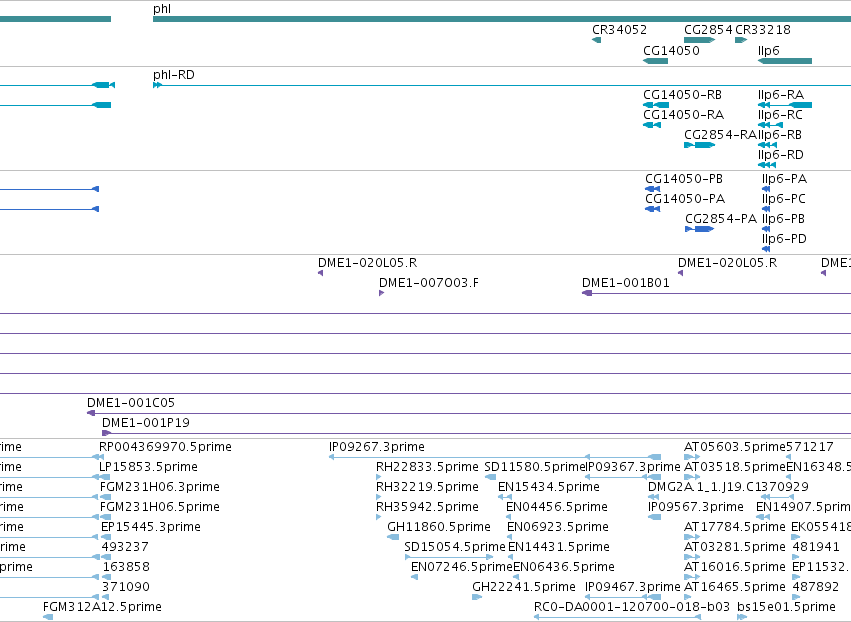This screenshot has width=851, height=622.
Task: Open EST SD15054.5prime
Action: (455, 547)
